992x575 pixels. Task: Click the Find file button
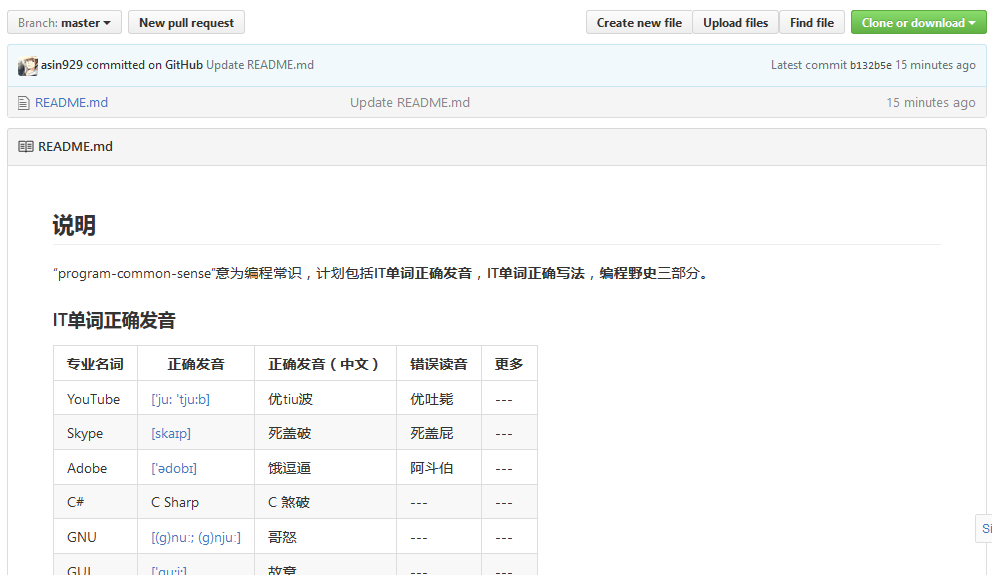coord(812,23)
